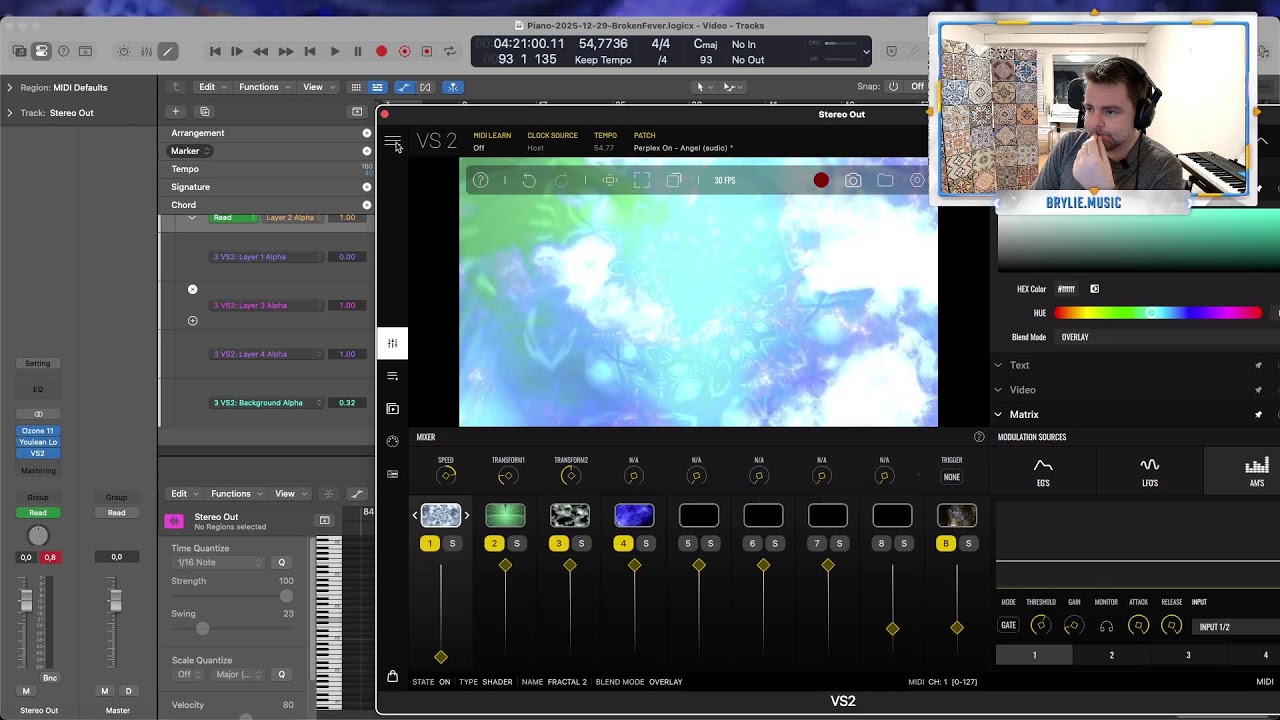
Task: Click the monitor headphones icon
Action: pos(1106,626)
